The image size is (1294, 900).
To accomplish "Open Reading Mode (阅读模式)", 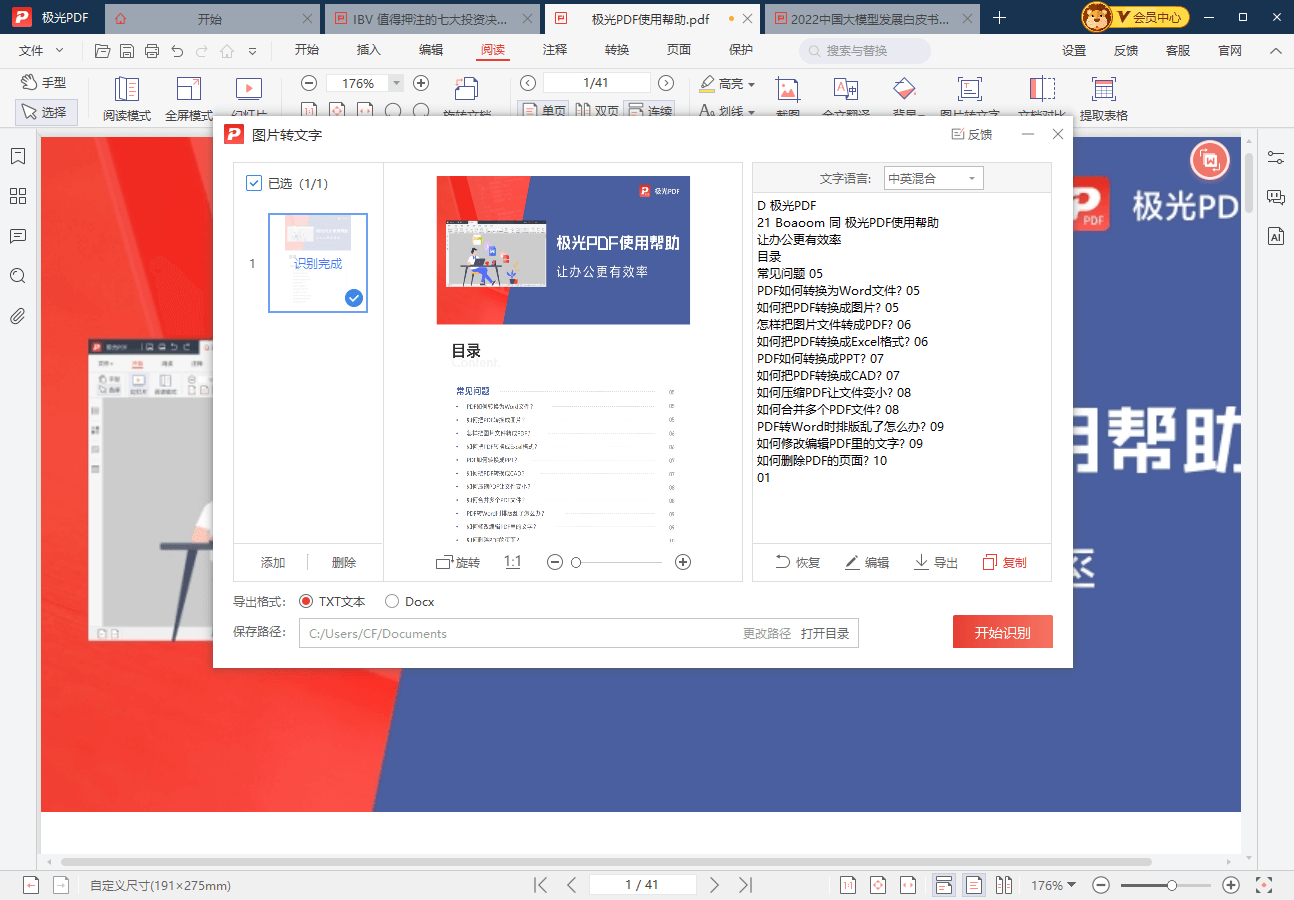I will [x=127, y=100].
